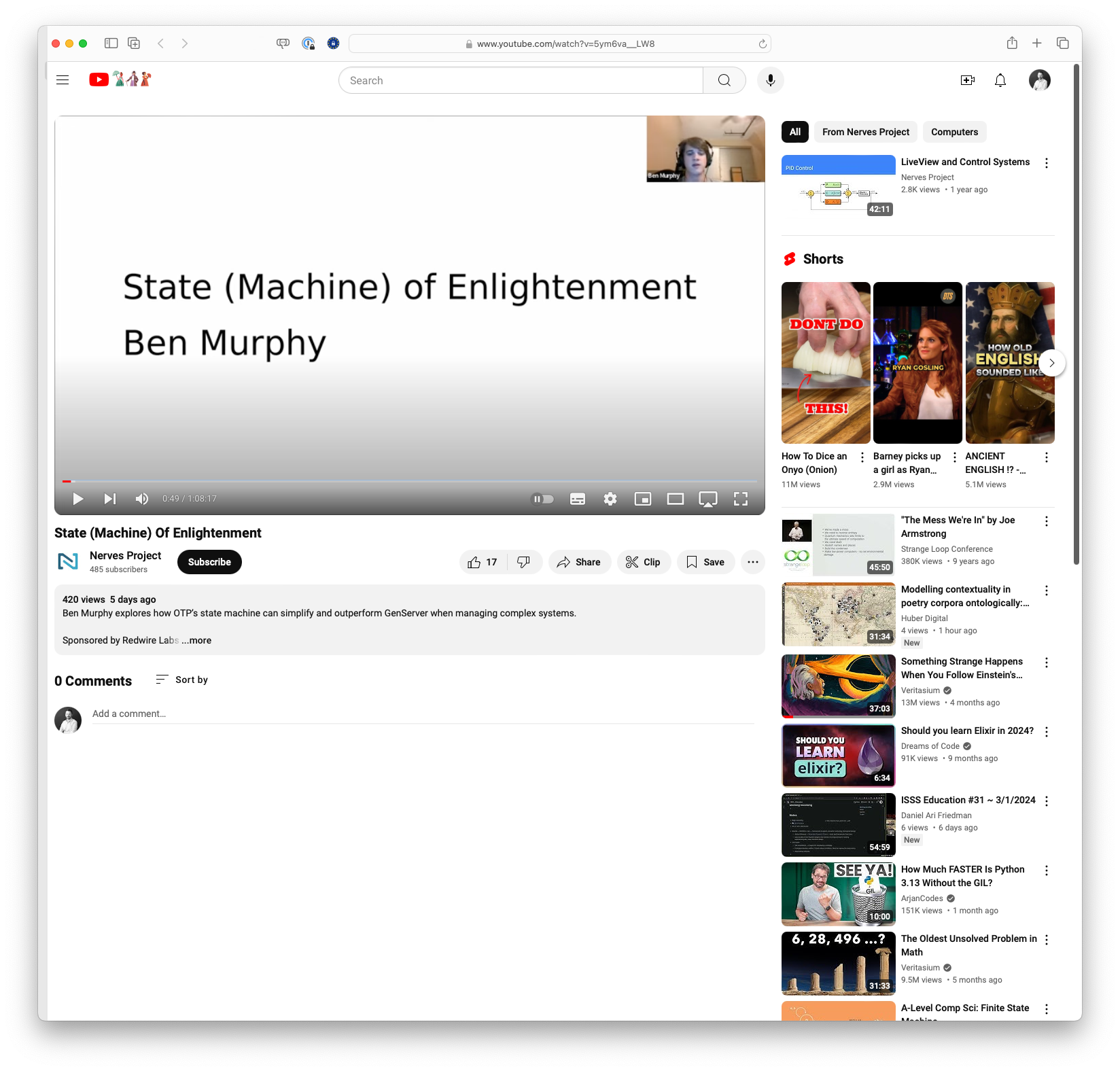Screen dimensions: 1120x1071
Task: Open the notifications bell
Action: tap(1000, 80)
